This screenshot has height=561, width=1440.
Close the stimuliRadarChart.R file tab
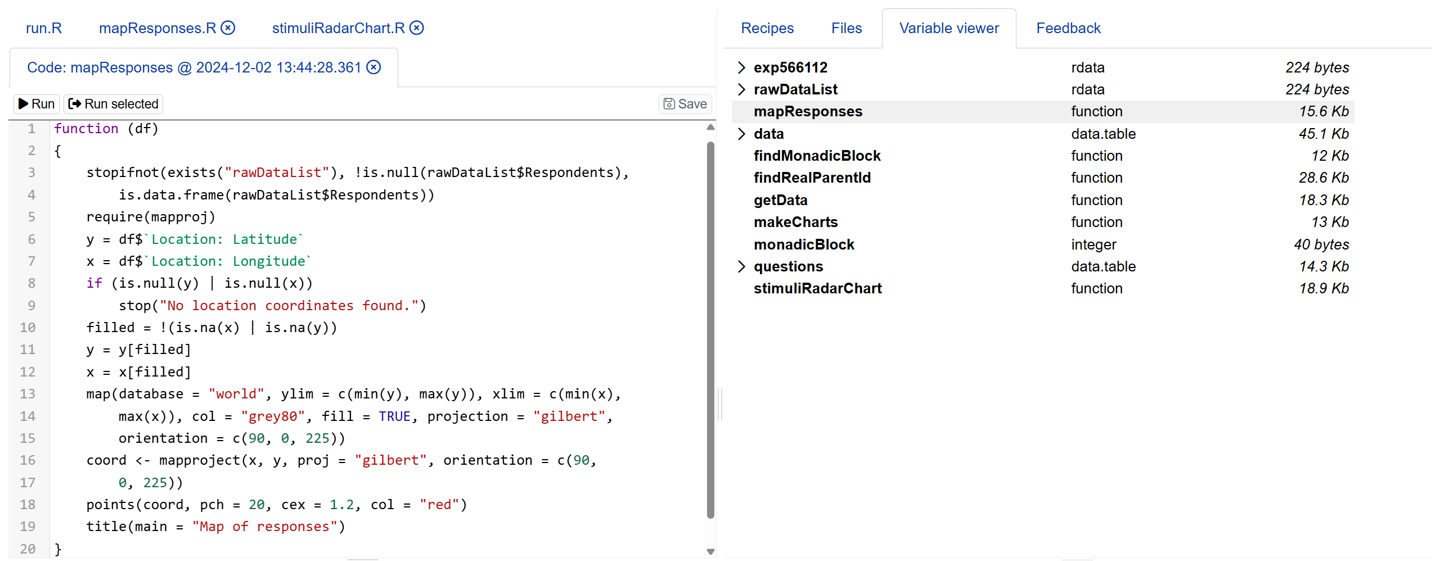tap(417, 28)
